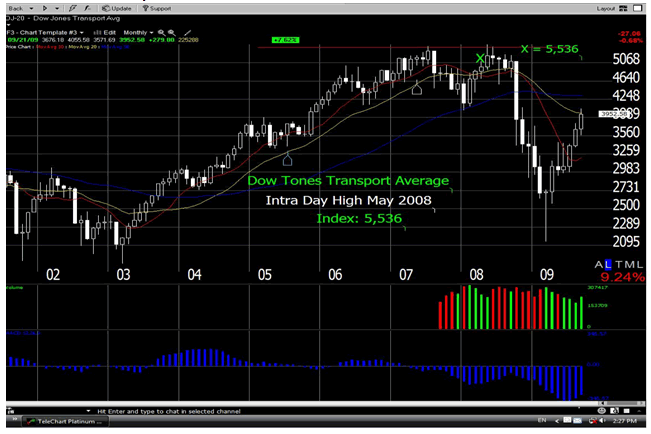651x434 pixels.
Task: Click the green +7.62% percent box
Action: pyautogui.click(x=285, y=40)
